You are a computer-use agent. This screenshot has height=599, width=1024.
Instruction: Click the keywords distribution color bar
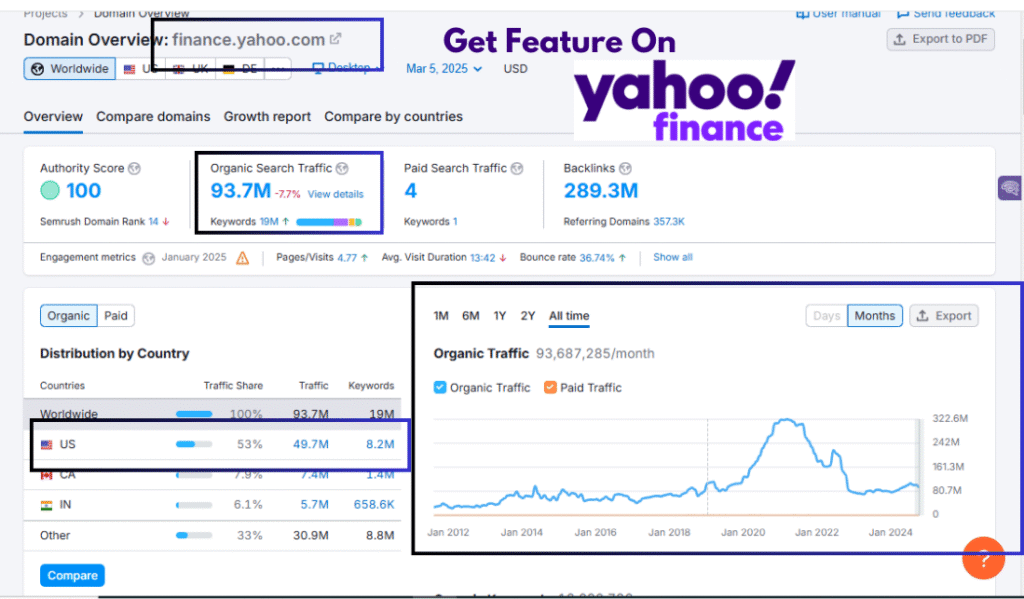[x=329, y=222]
